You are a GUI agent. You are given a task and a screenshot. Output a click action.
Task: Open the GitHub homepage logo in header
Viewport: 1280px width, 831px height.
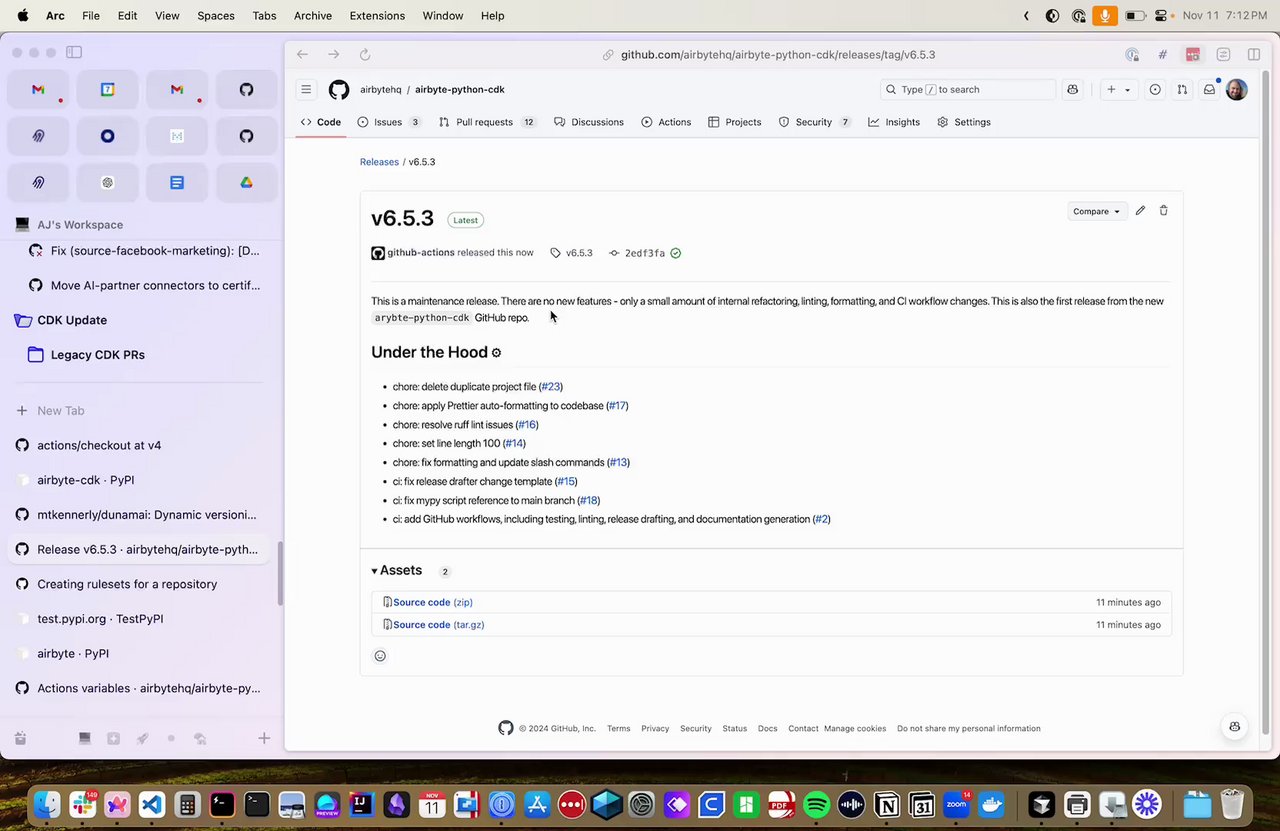click(339, 90)
